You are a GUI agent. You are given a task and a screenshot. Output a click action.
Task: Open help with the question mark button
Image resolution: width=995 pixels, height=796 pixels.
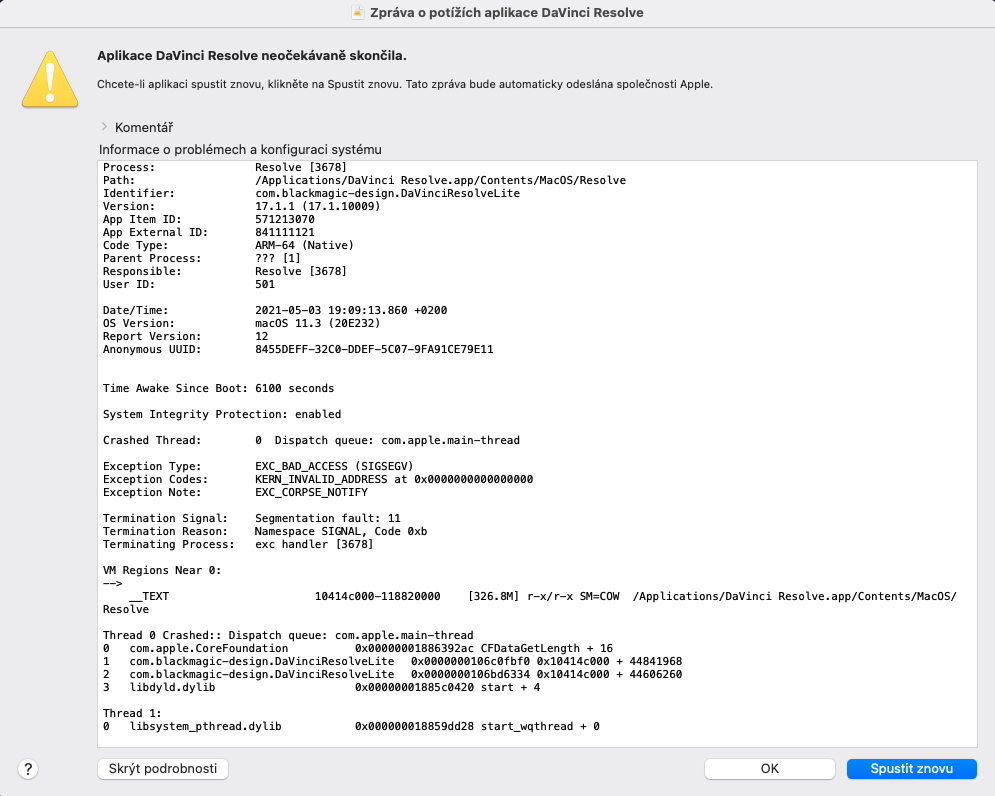(x=28, y=769)
